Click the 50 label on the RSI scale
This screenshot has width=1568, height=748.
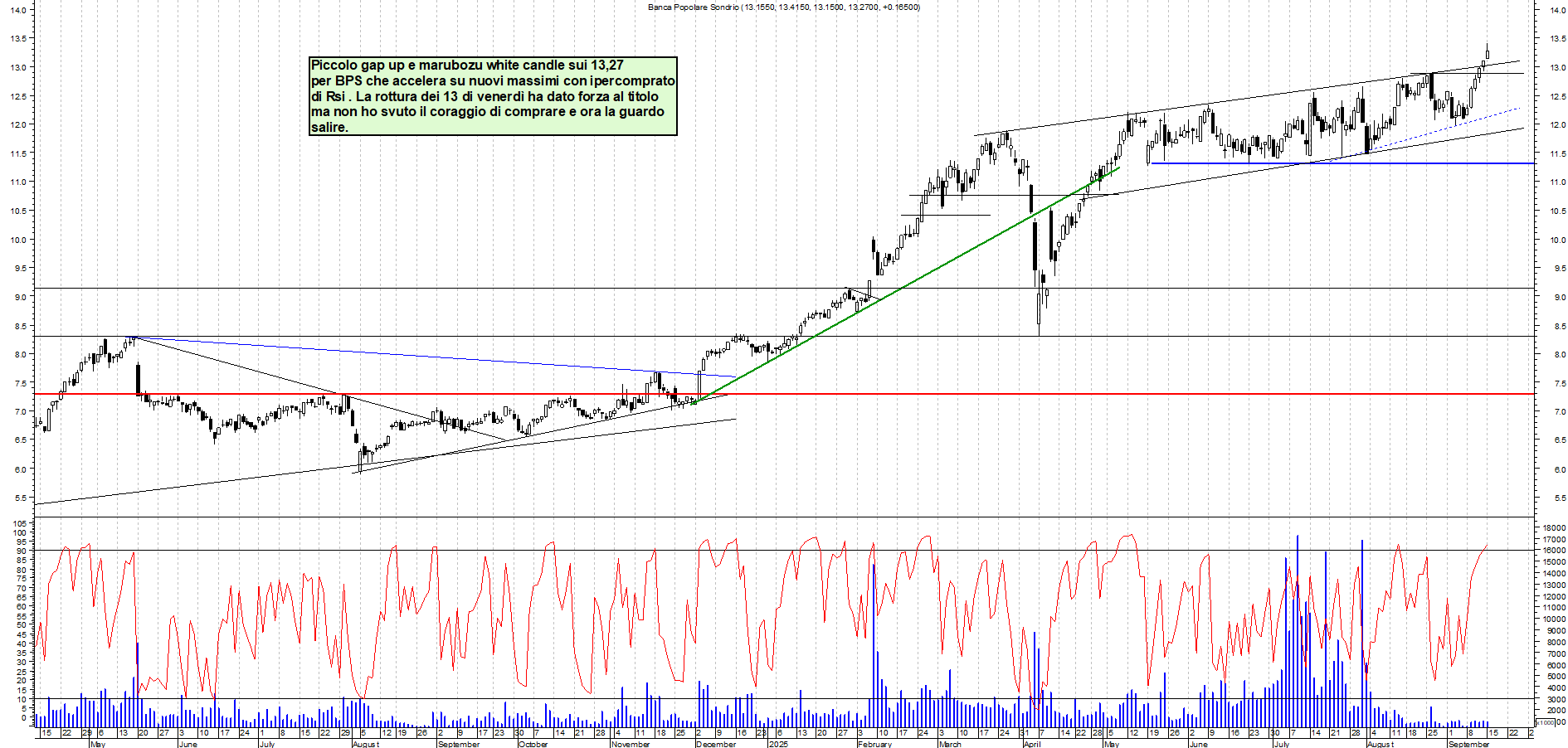(21, 625)
